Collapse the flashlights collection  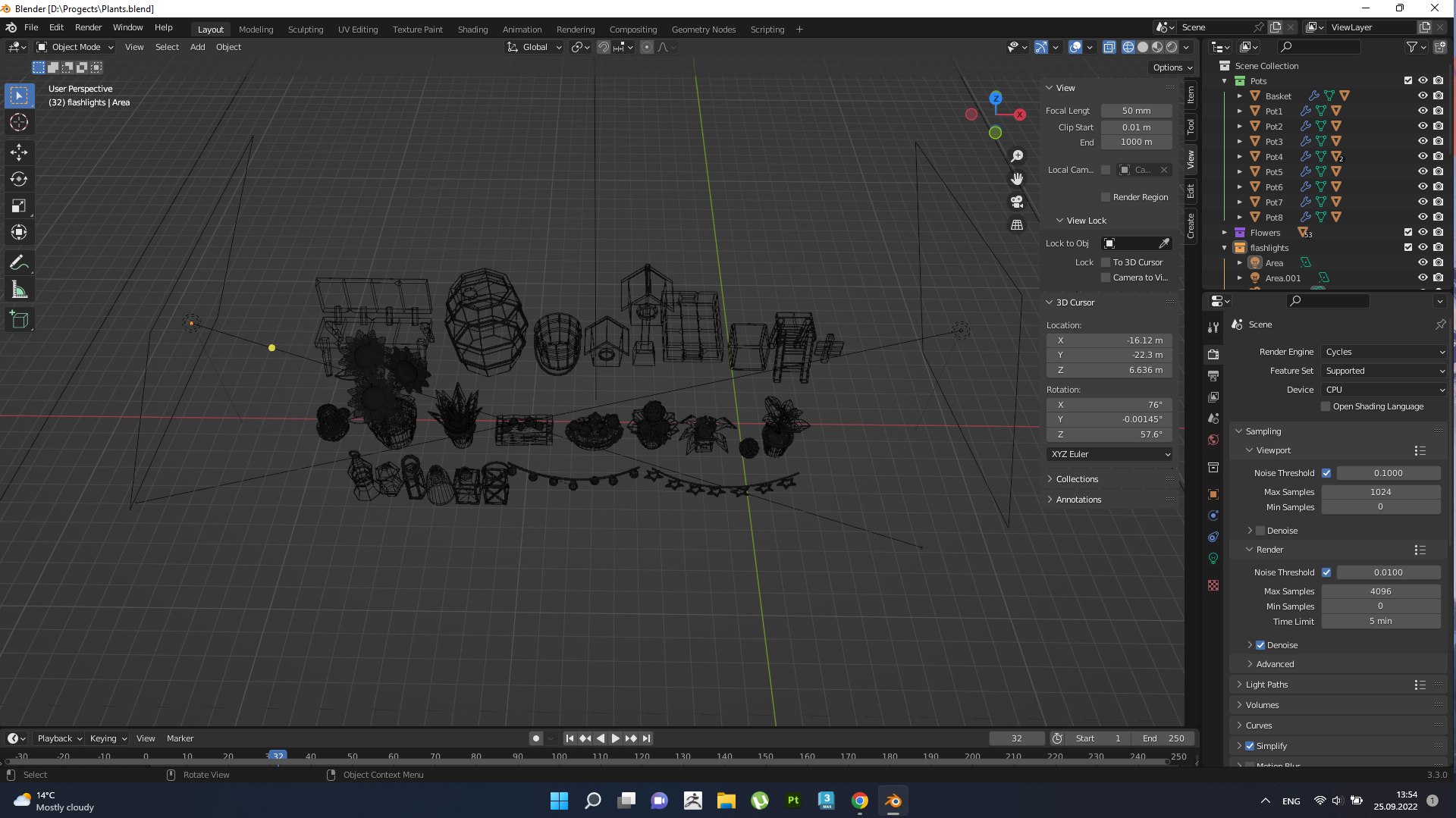[x=1225, y=248]
